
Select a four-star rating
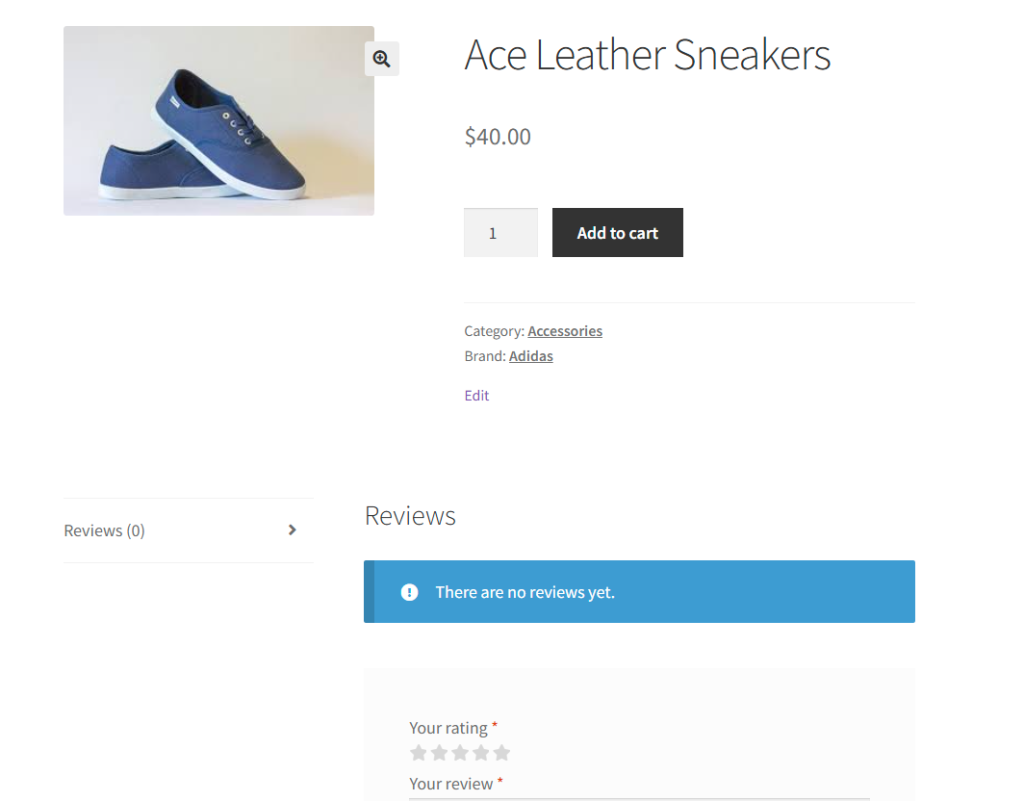click(481, 753)
